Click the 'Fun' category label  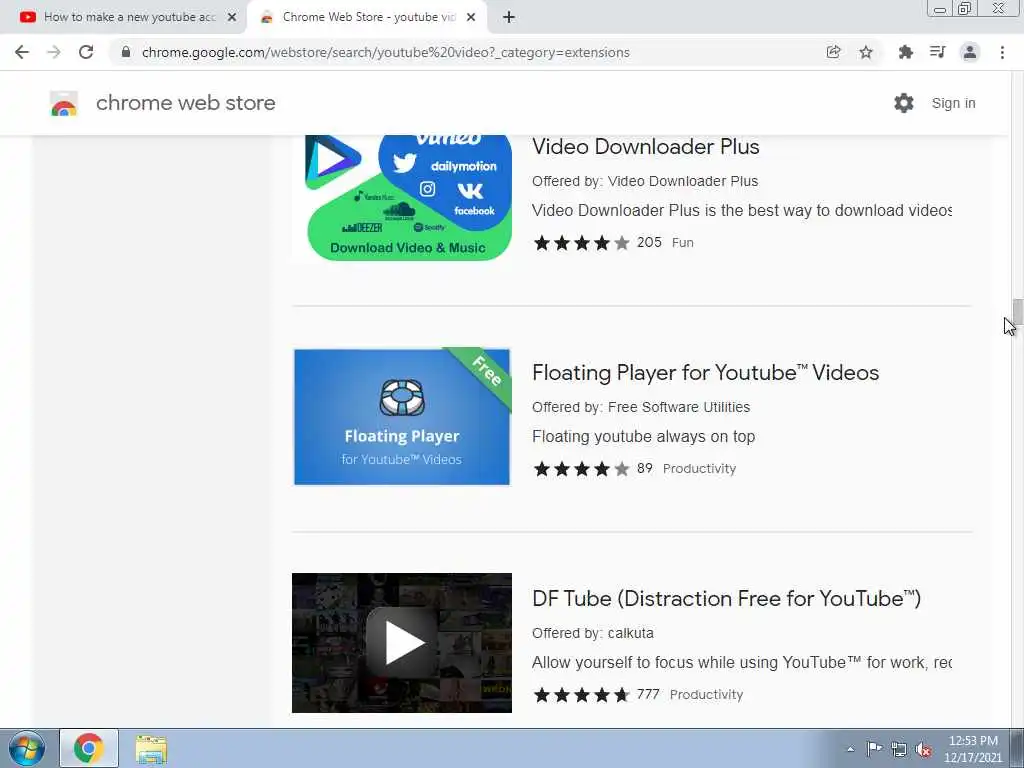coord(682,243)
